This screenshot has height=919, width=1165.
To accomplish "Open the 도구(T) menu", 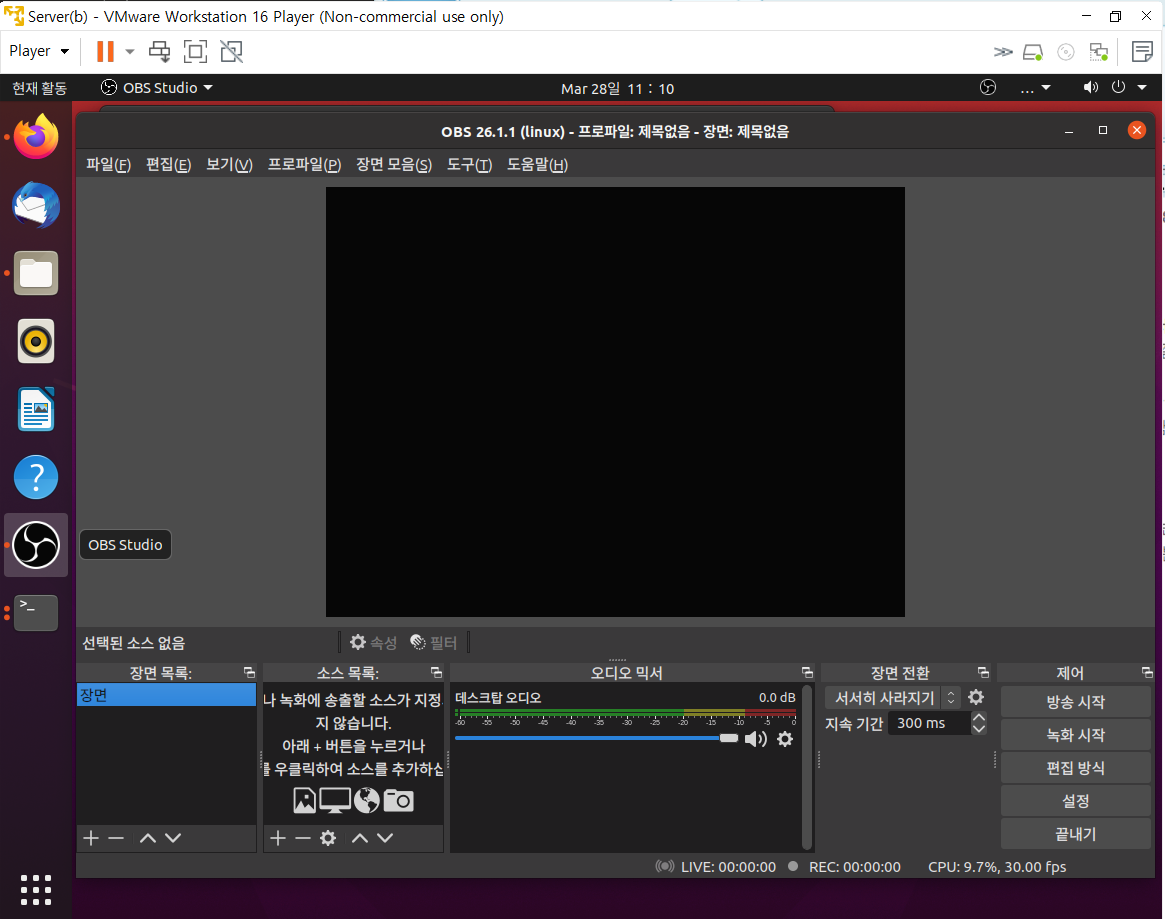I will point(470,164).
